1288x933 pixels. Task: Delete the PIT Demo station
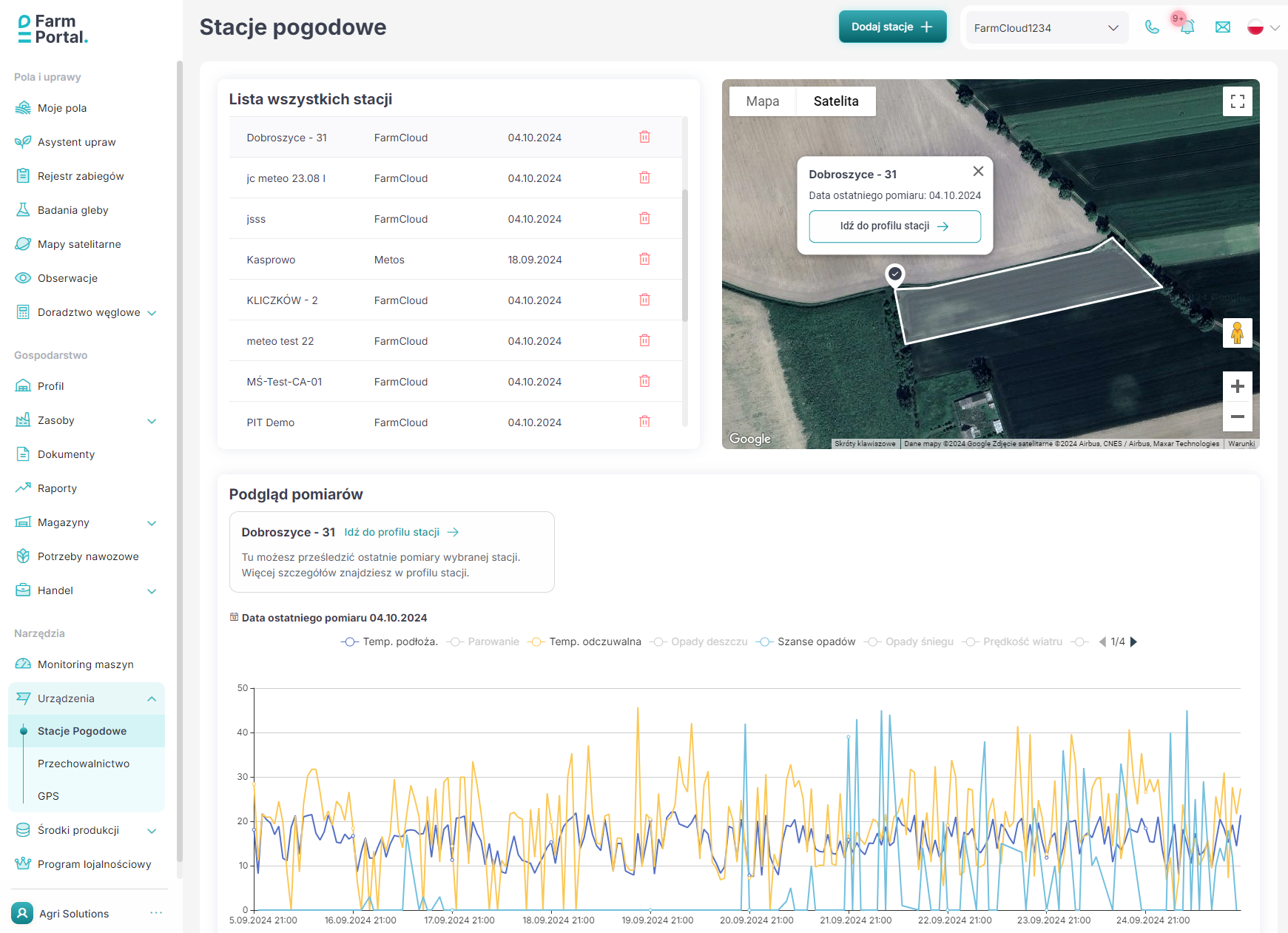pyautogui.click(x=644, y=422)
